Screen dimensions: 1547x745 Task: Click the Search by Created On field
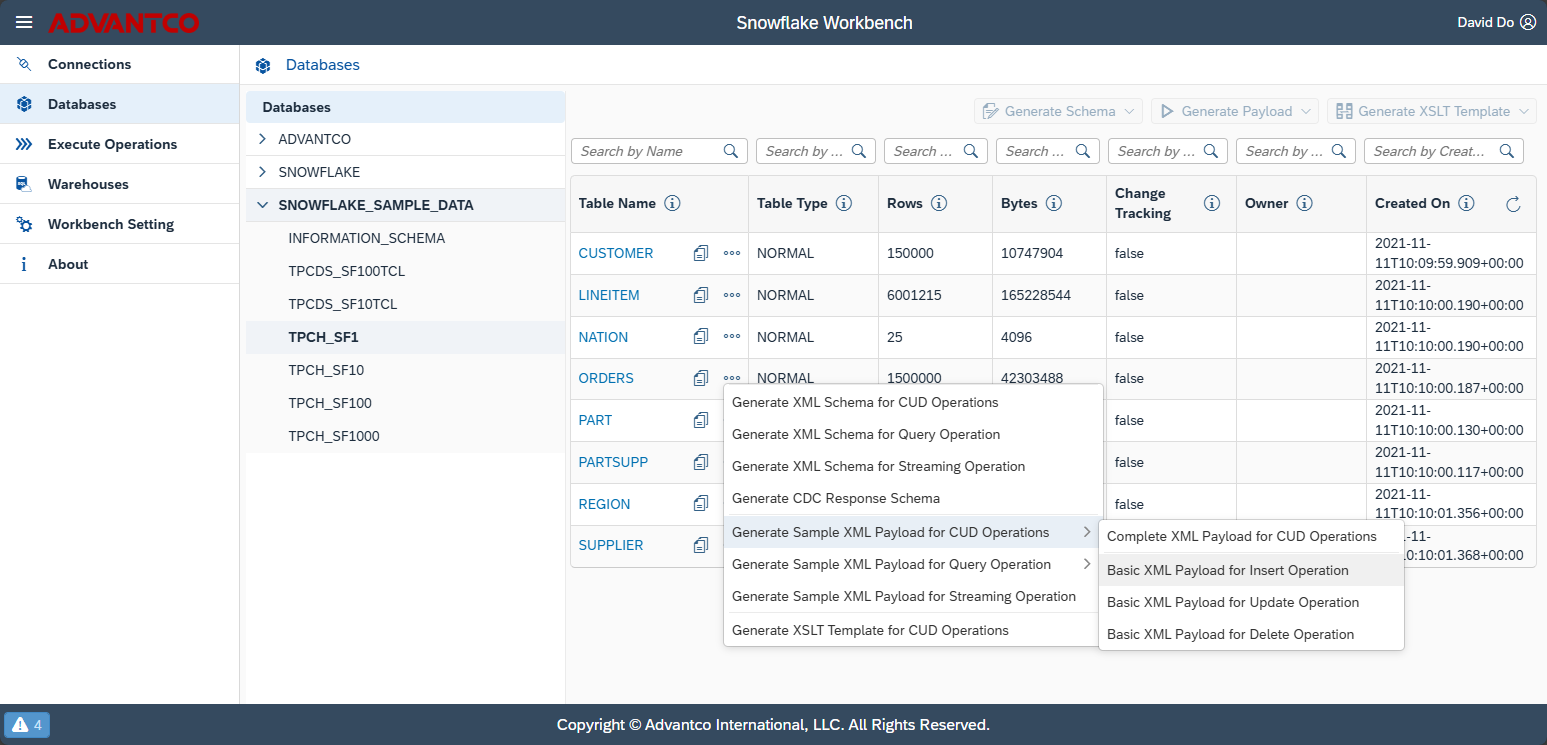1444,151
